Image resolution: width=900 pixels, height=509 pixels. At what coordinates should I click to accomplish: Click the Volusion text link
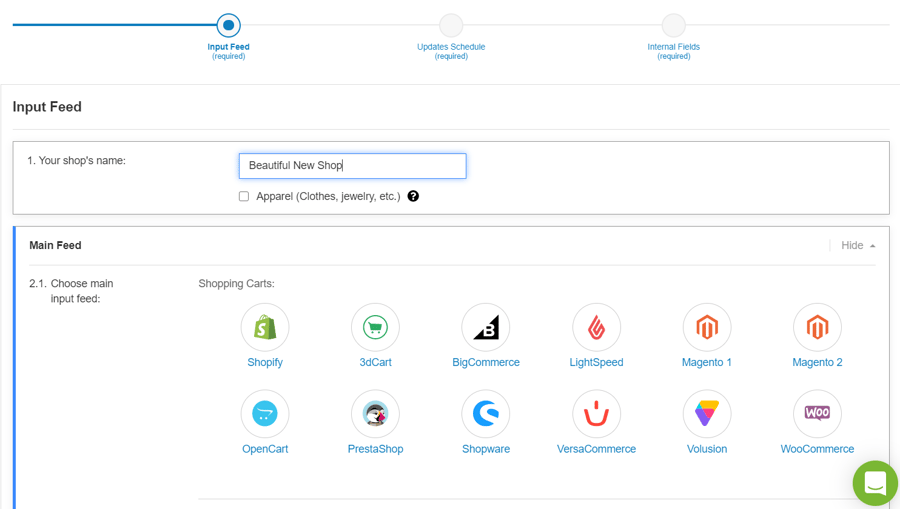click(707, 449)
